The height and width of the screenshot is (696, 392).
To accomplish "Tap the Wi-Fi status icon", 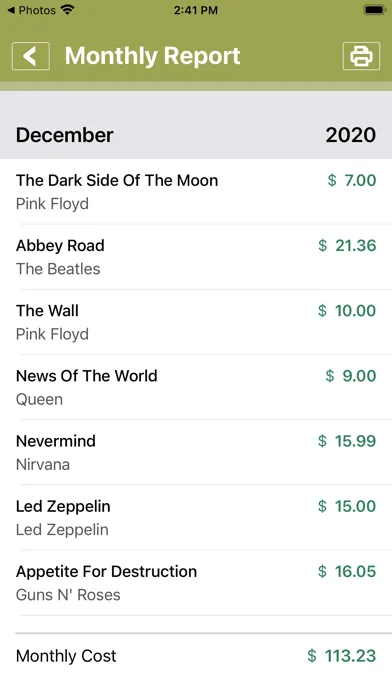I will [67, 10].
